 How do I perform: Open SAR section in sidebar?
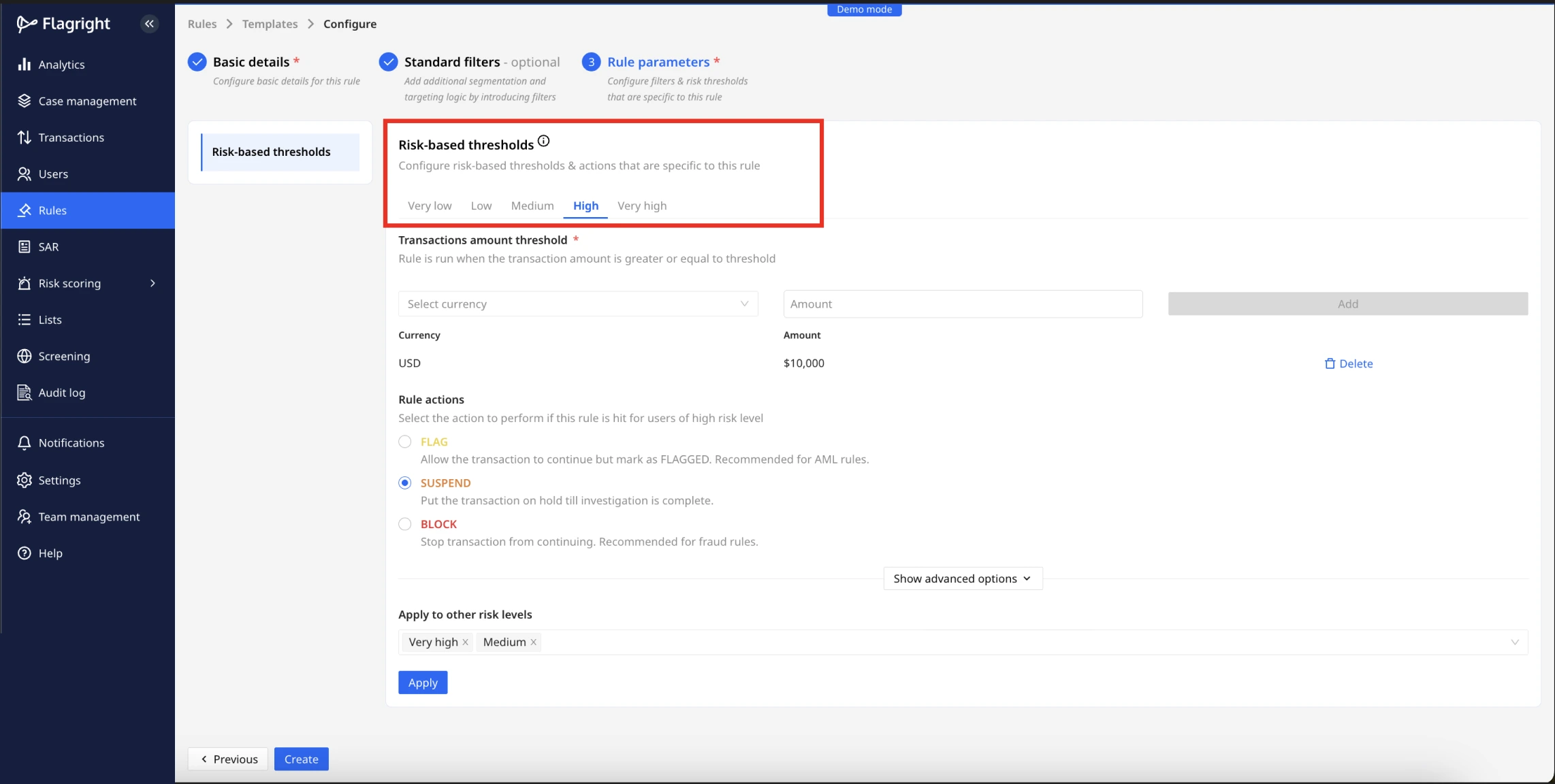click(48, 247)
